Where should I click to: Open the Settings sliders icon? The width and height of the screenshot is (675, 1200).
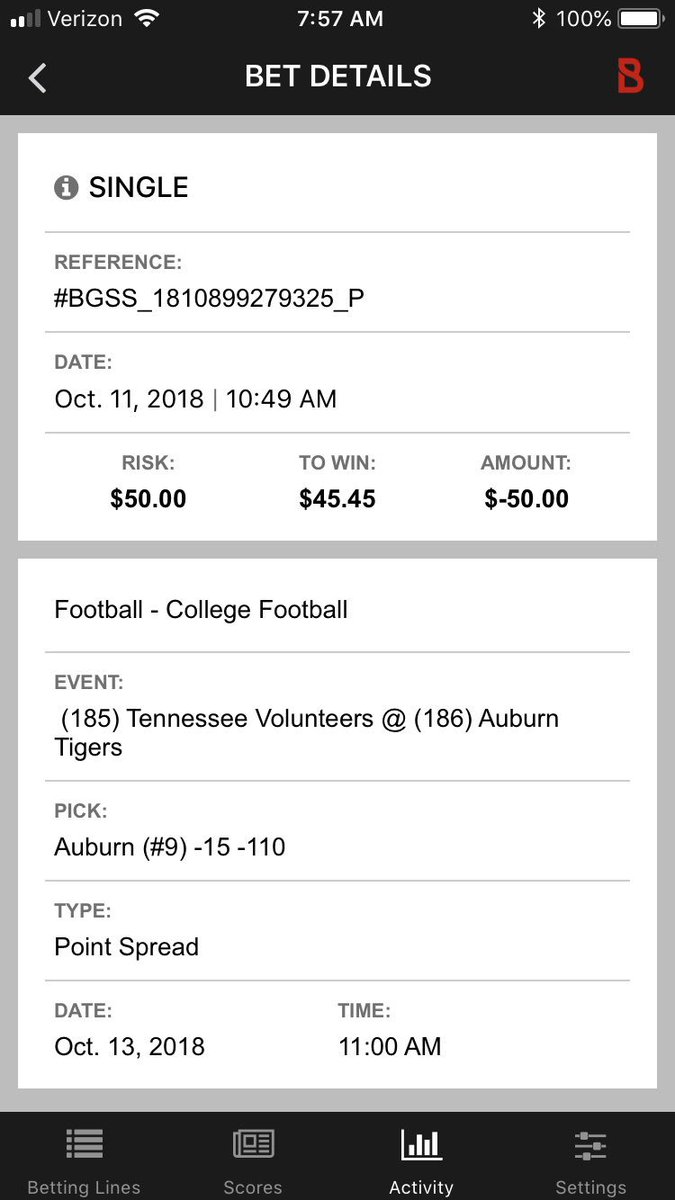[x=590, y=1144]
